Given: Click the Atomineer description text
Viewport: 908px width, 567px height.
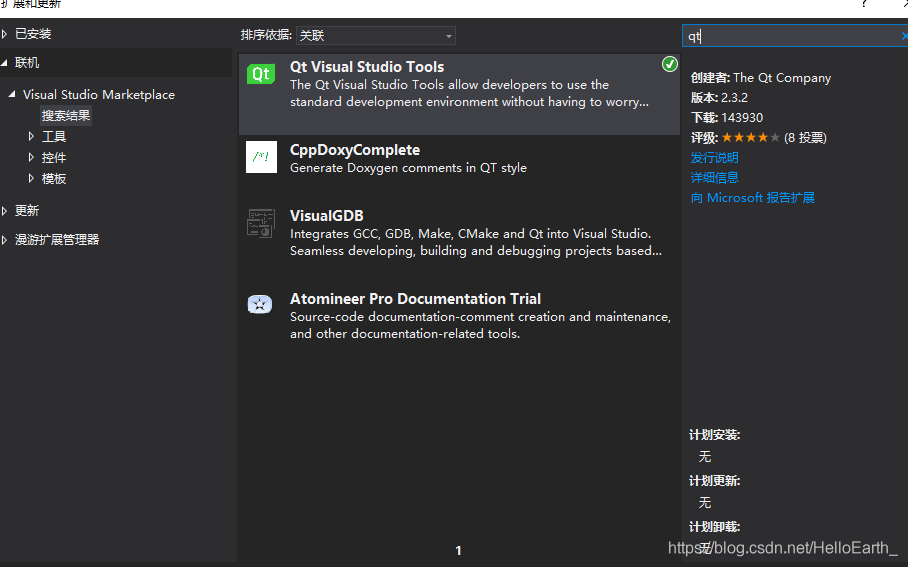Looking at the screenshot, I should [480, 325].
